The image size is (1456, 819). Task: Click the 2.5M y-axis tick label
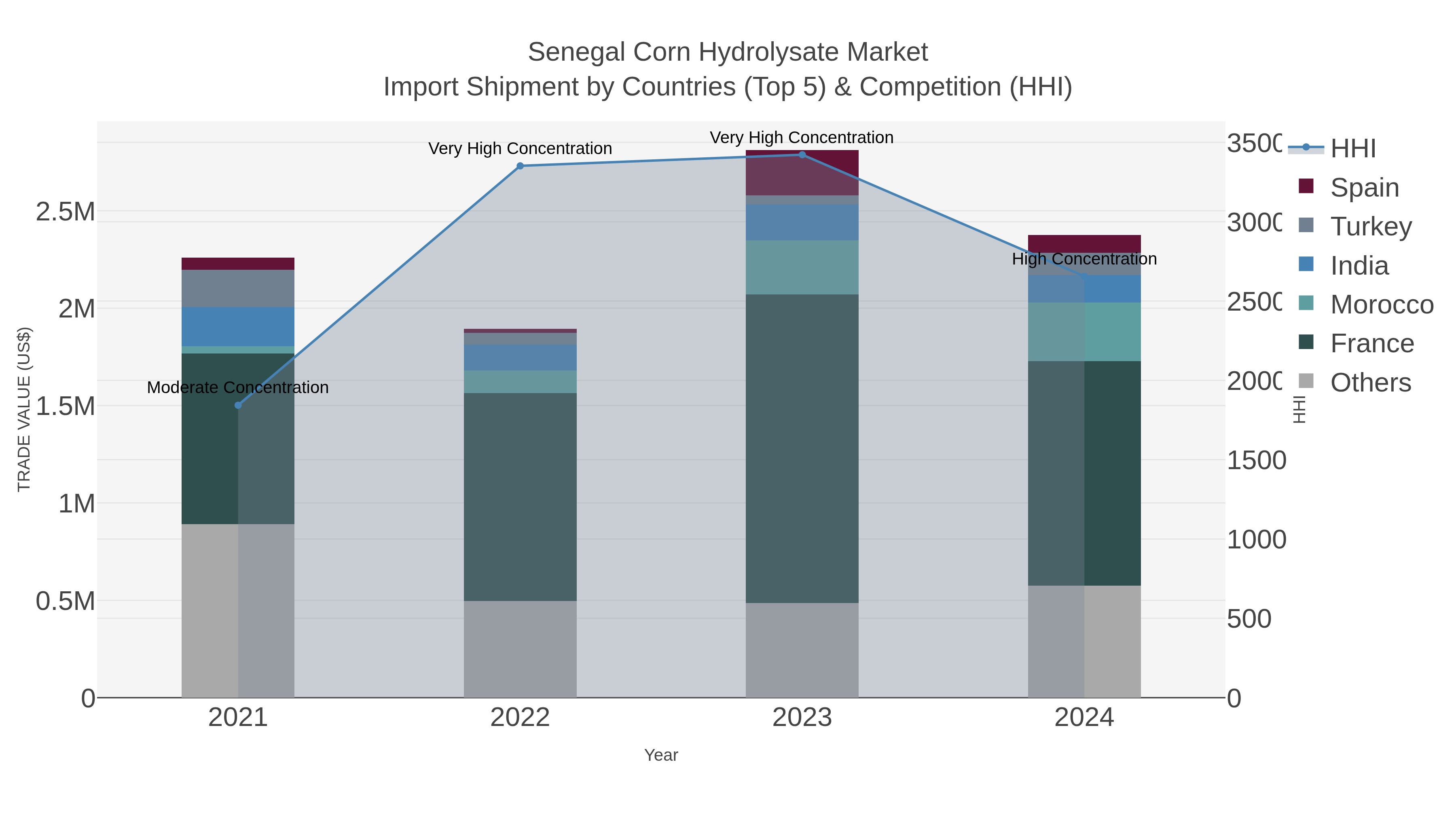click(x=66, y=212)
